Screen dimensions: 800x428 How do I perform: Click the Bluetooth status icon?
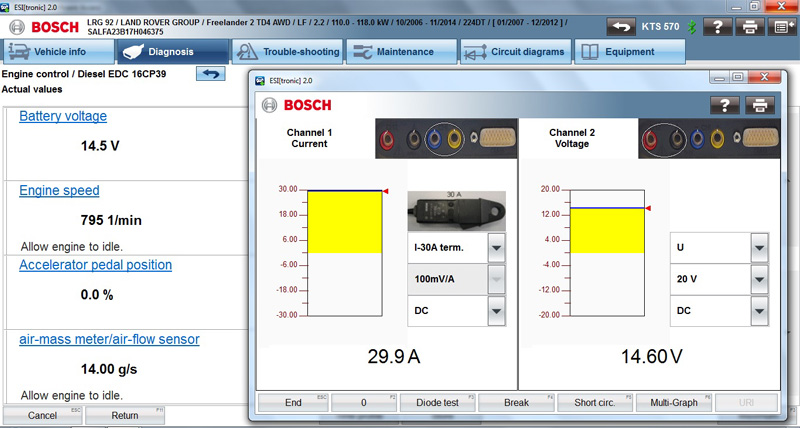(691, 27)
